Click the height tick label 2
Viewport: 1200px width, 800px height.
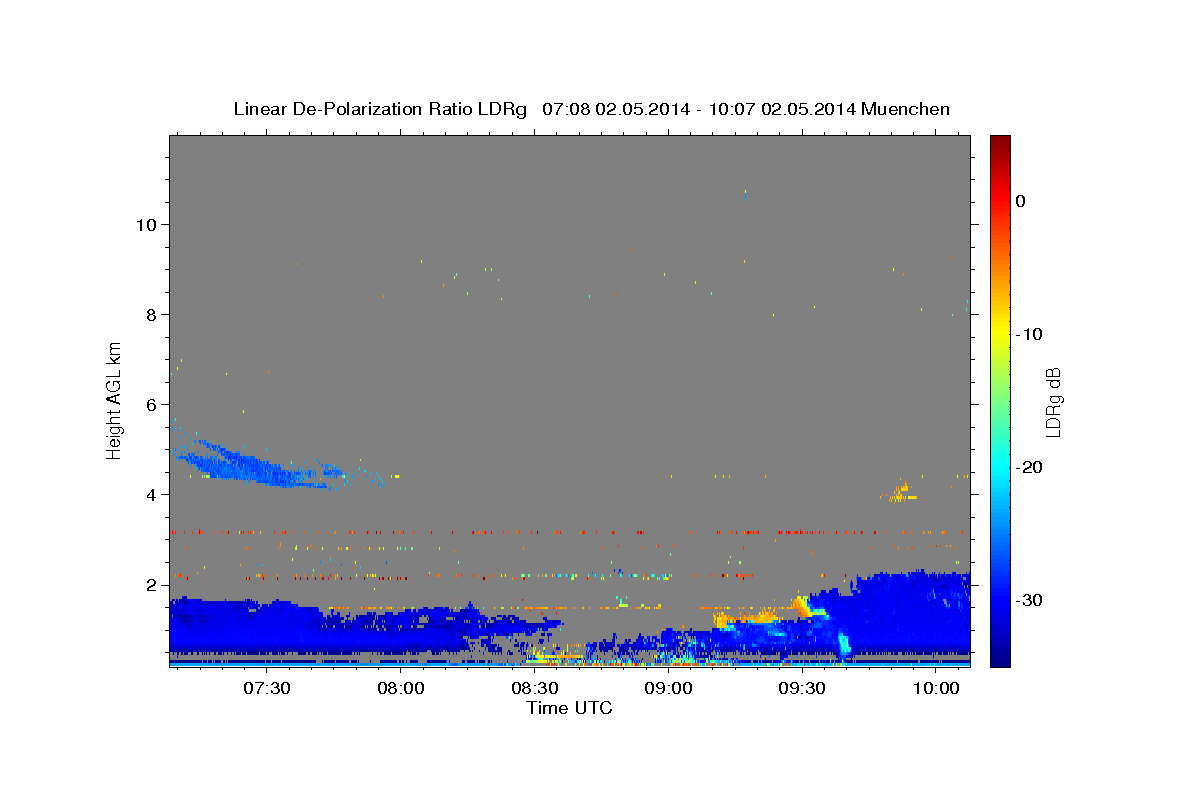152,584
